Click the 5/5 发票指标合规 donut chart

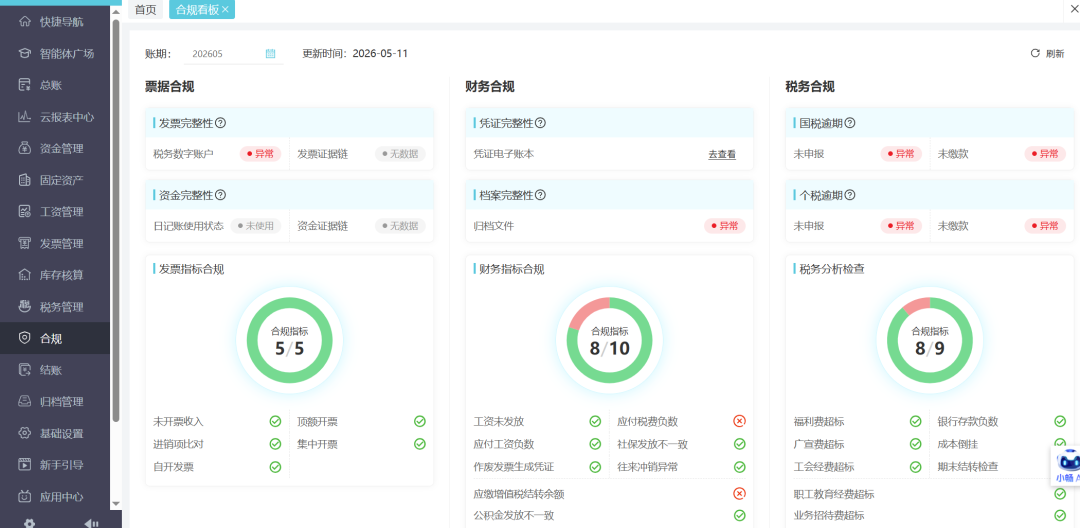289,341
